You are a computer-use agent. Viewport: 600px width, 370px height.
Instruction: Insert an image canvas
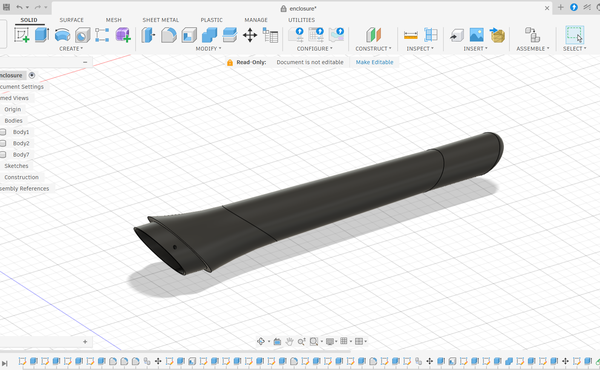(x=476, y=35)
